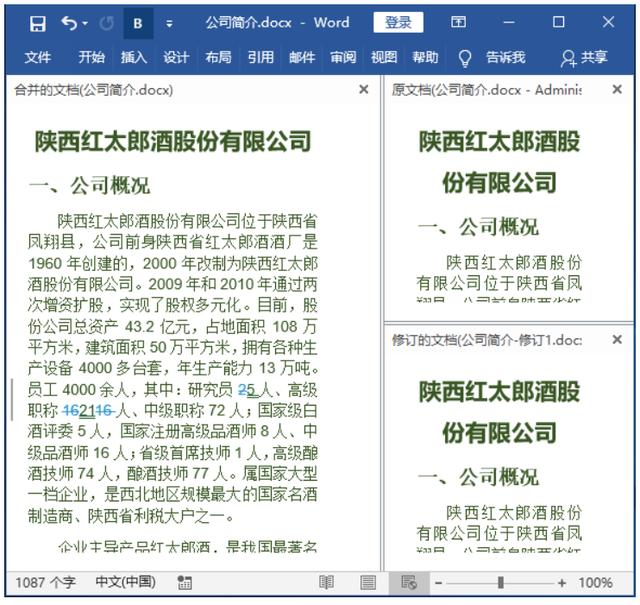Image resolution: width=640 pixels, height=605 pixels.
Task: Switch to the 邮件 ribbon tab
Action: (x=302, y=57)
